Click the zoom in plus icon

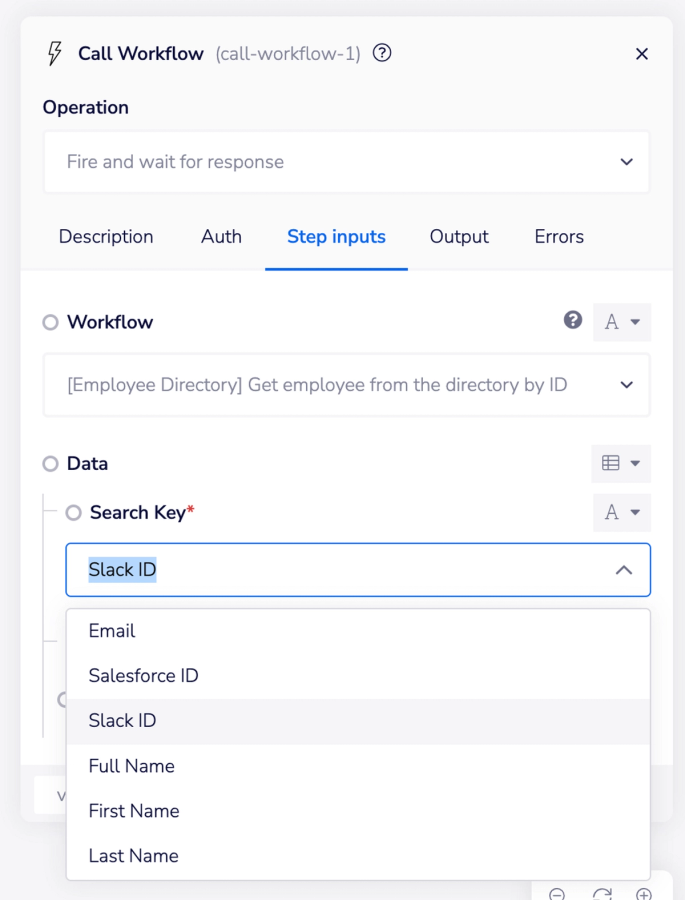coord(644,894)
